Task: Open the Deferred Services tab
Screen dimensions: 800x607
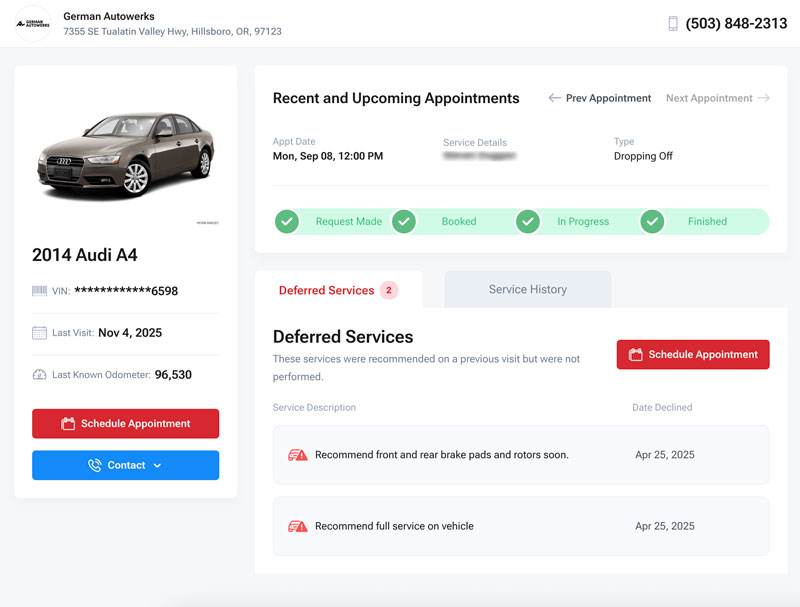Action: [327, 290]
